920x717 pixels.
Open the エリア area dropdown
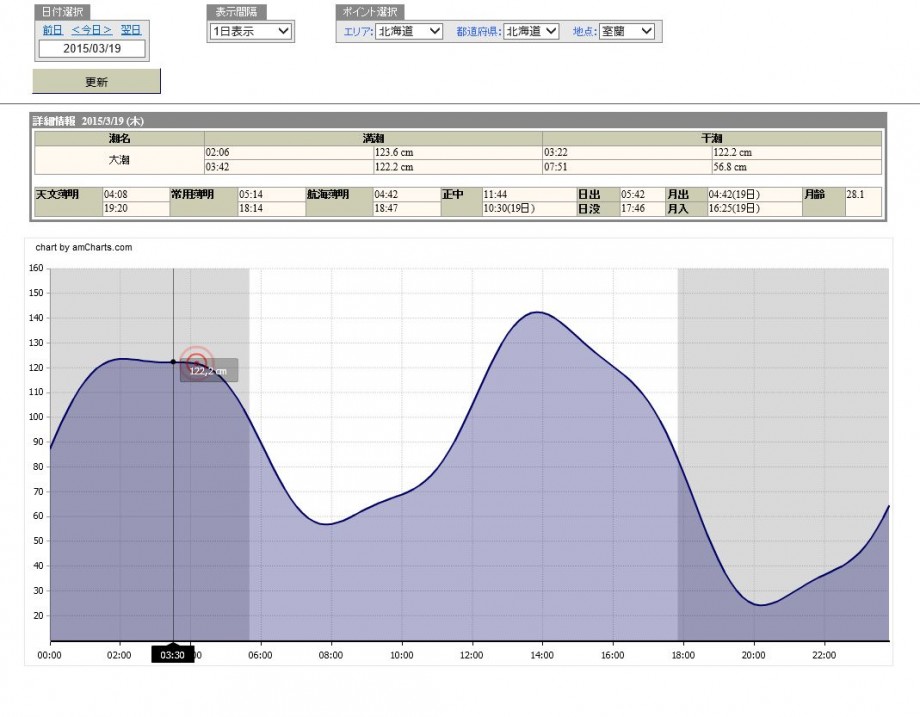409,31
